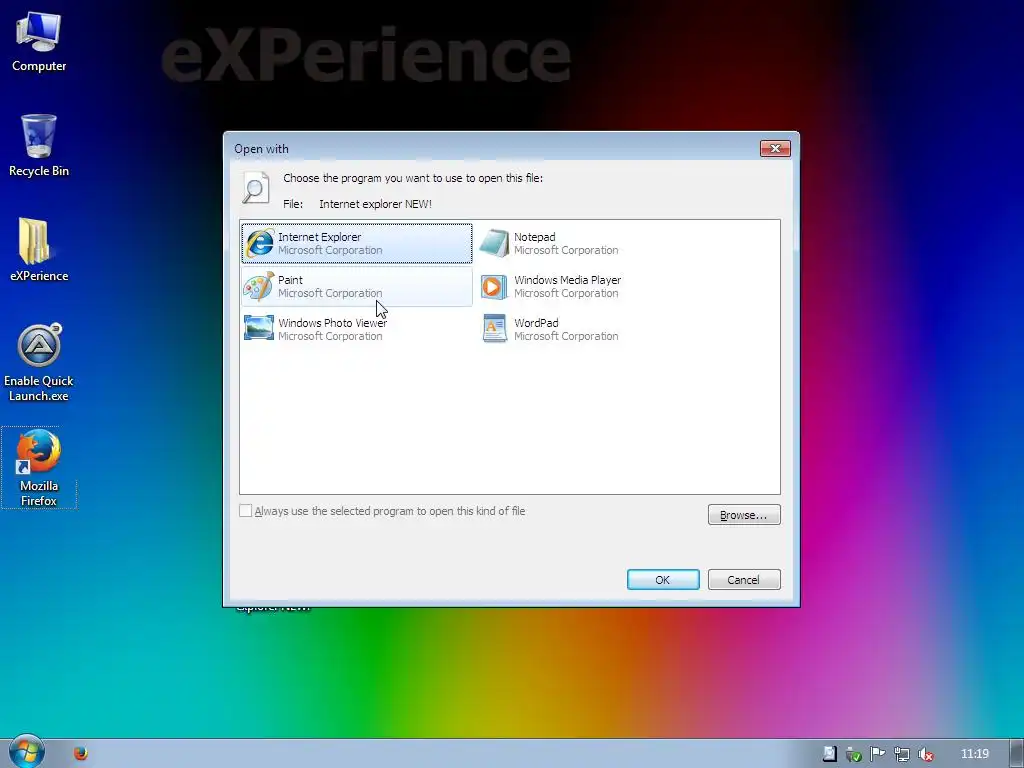Choose Paint from the program list
Screen dimensions: 1024x768
coord(357,286)
